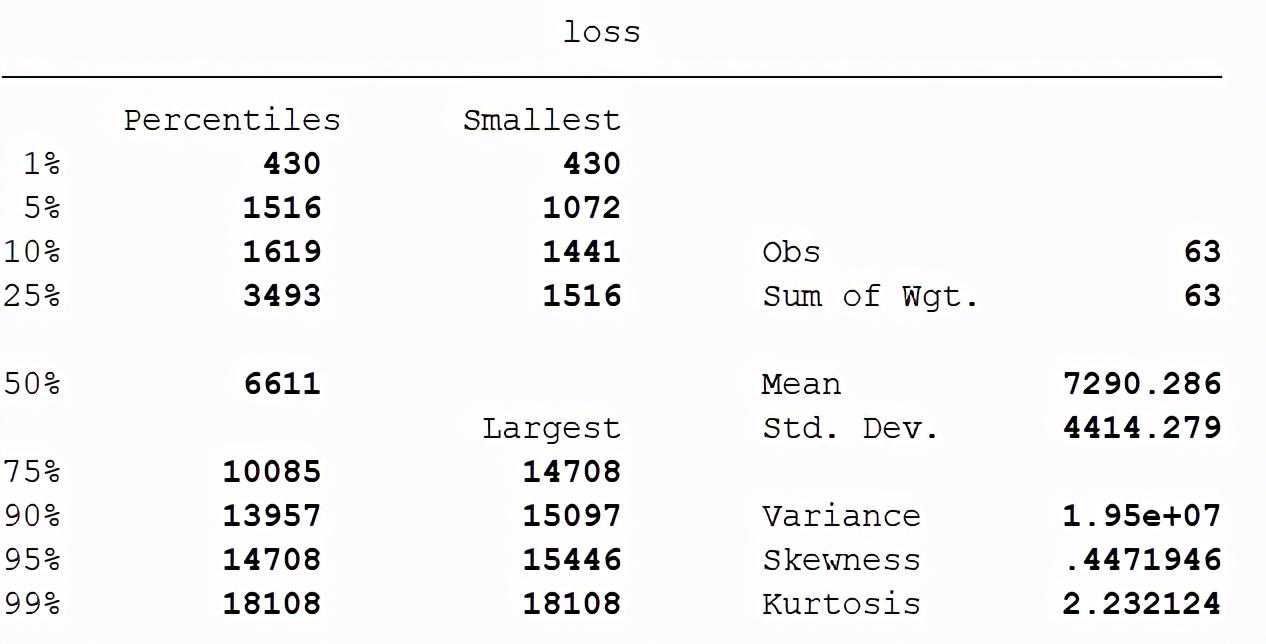This screenshot has width=1266, height=644.
Task: Click the 90% percentile value 13957
Action: coord(272,516)
